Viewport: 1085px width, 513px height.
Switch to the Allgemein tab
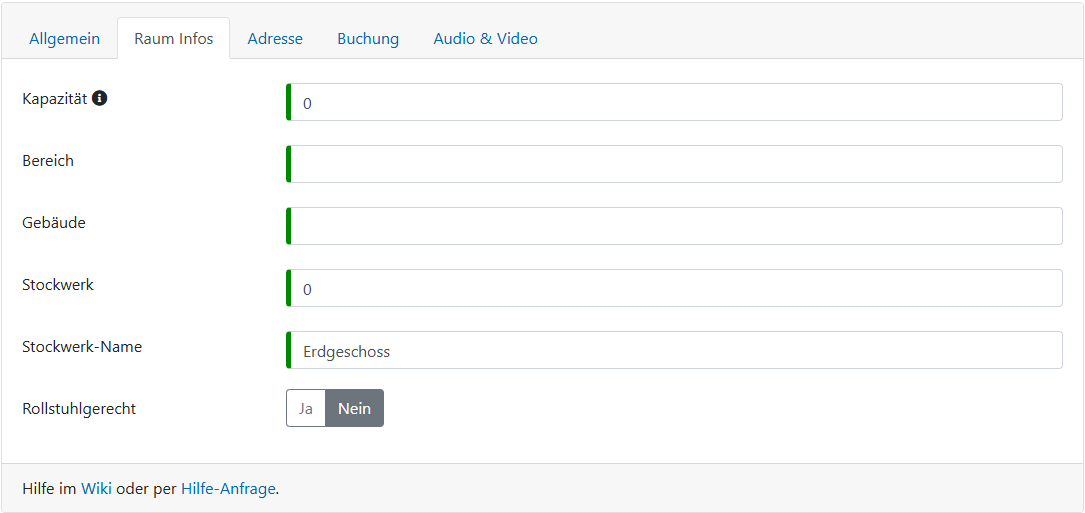click(64, 39)
